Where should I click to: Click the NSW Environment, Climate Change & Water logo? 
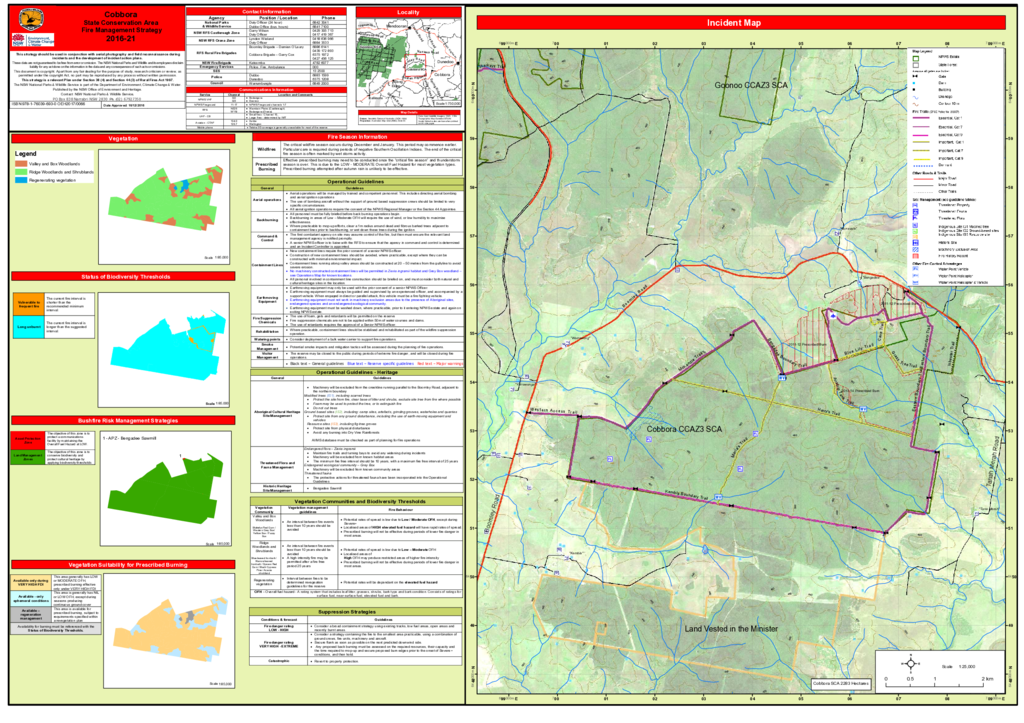click(33, 40)
